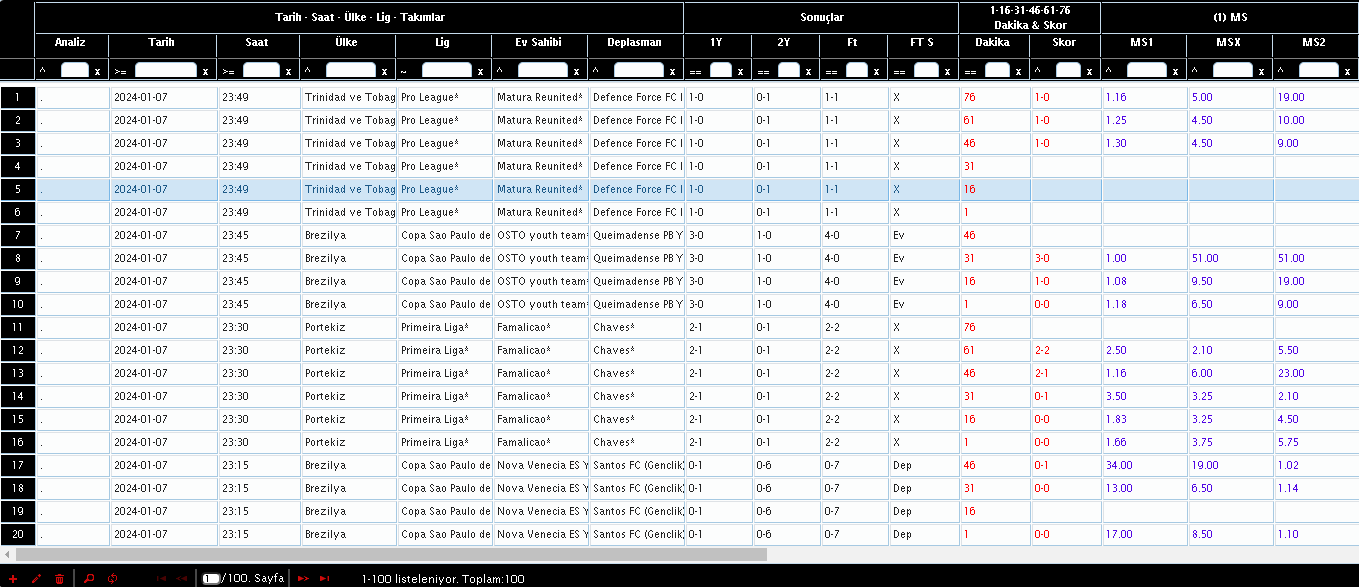Viewport: 1359px width, 587px height.
Task: Clear the FT S filter with its x
Action: 947,71
